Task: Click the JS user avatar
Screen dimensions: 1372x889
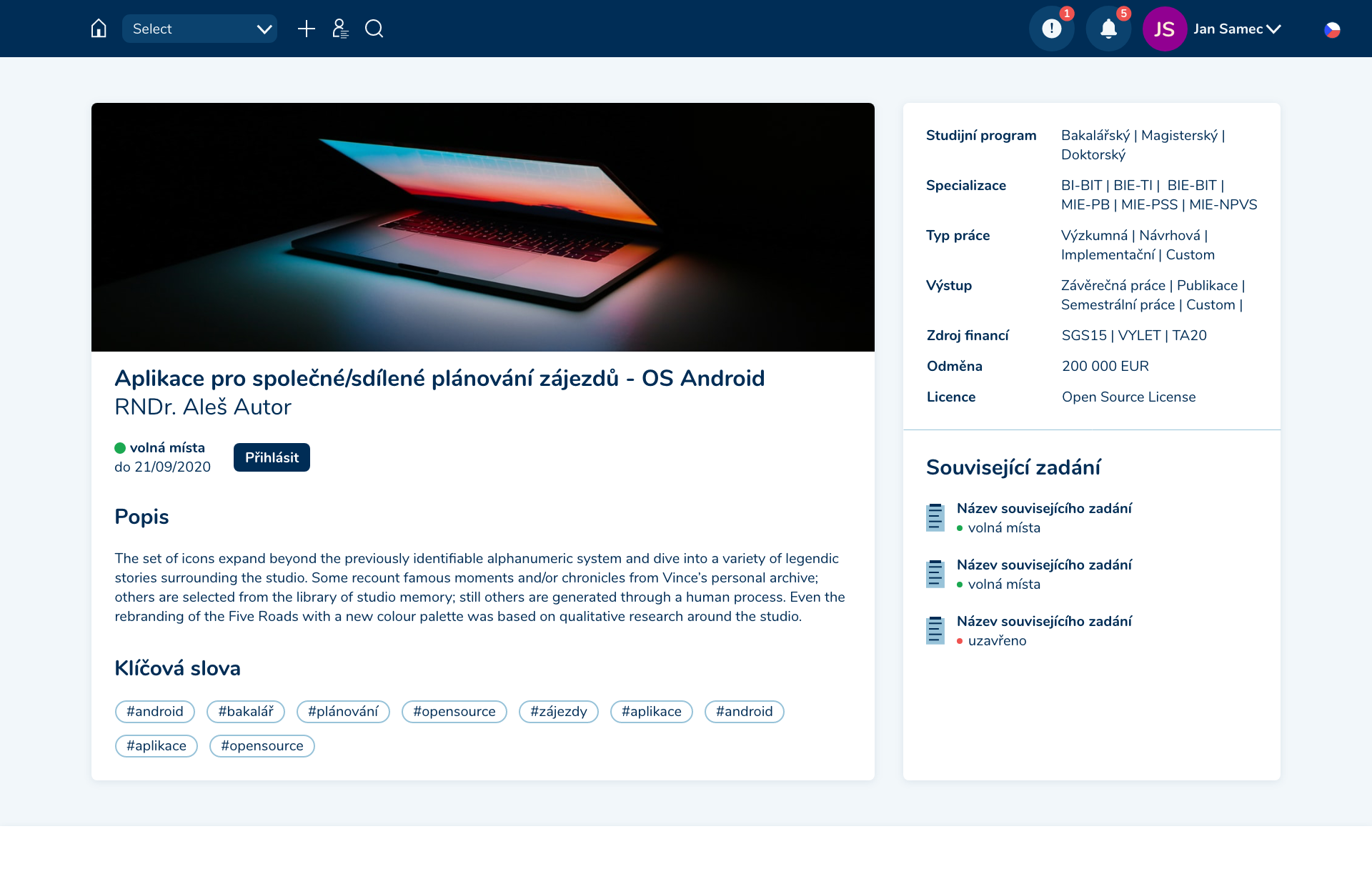Action: coord(1164,29)
